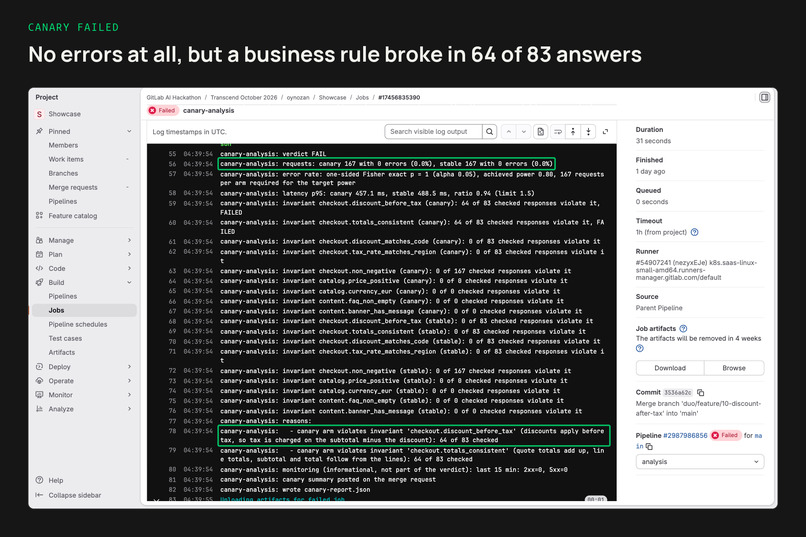
Task: Expand the Code section chevron
Action: tap(129, 268)
